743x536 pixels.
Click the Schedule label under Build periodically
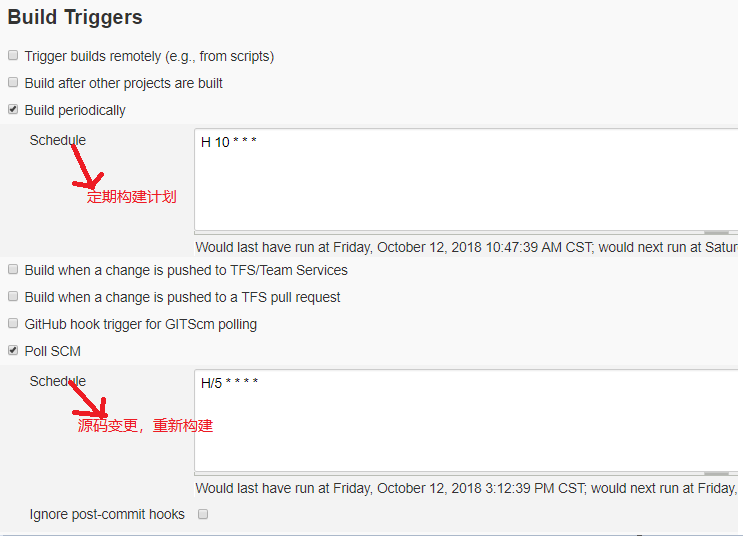(57, 140)
